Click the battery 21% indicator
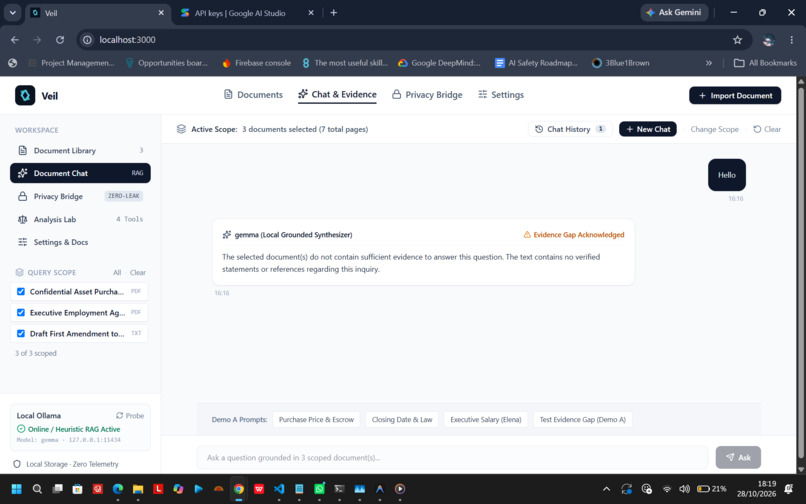806x504 pixels. tap(711, 489)
